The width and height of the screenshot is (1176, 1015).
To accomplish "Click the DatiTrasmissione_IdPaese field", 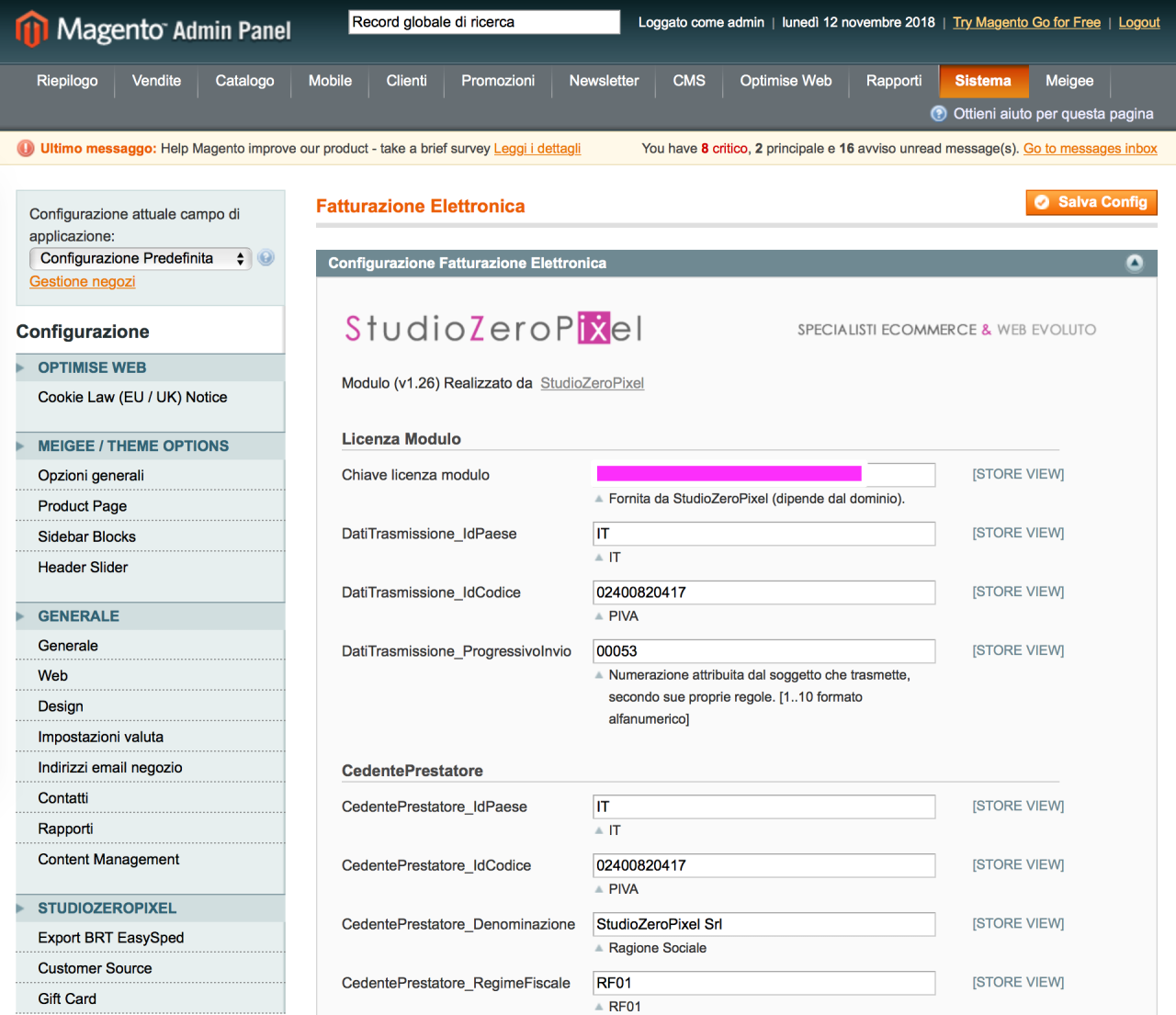I will click(x=764, y=534).
